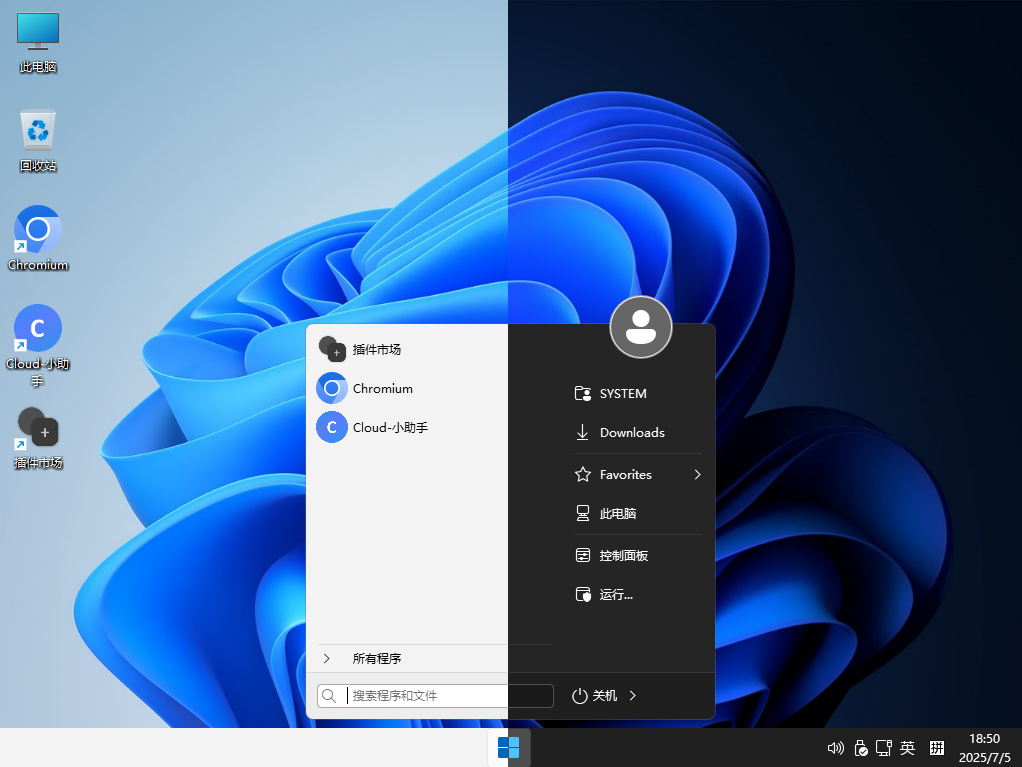
Task: Click the 搜索程序和文件 search field
Action: (440, 695)
